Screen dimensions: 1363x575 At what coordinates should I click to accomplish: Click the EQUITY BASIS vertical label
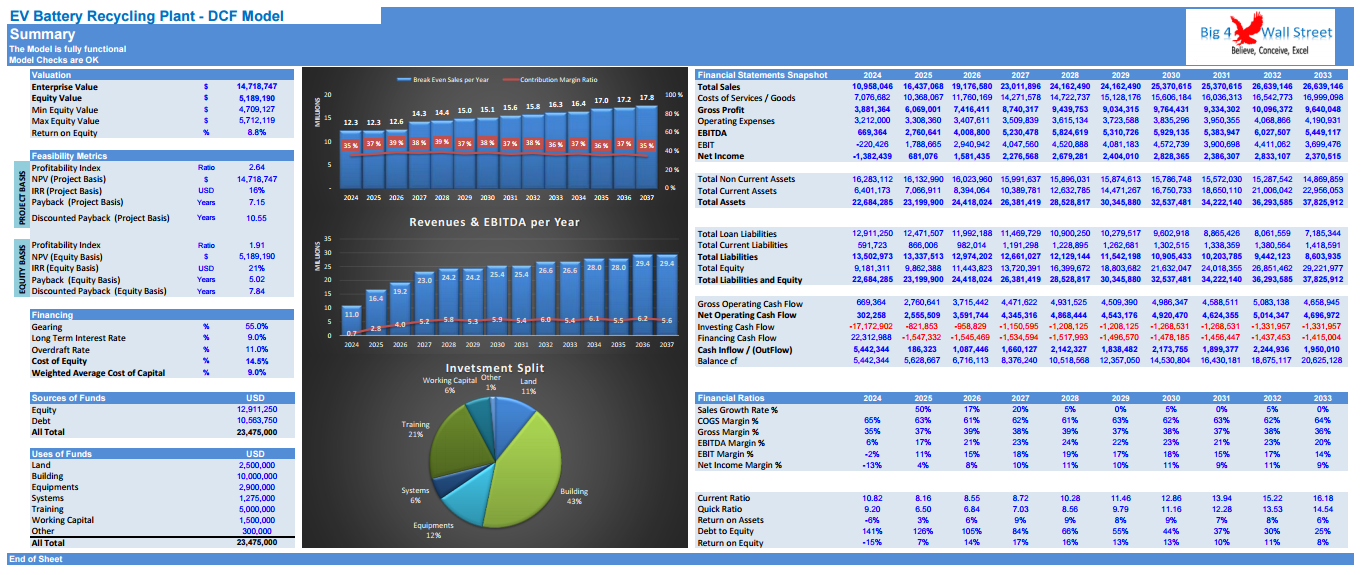tap(21, 268)
